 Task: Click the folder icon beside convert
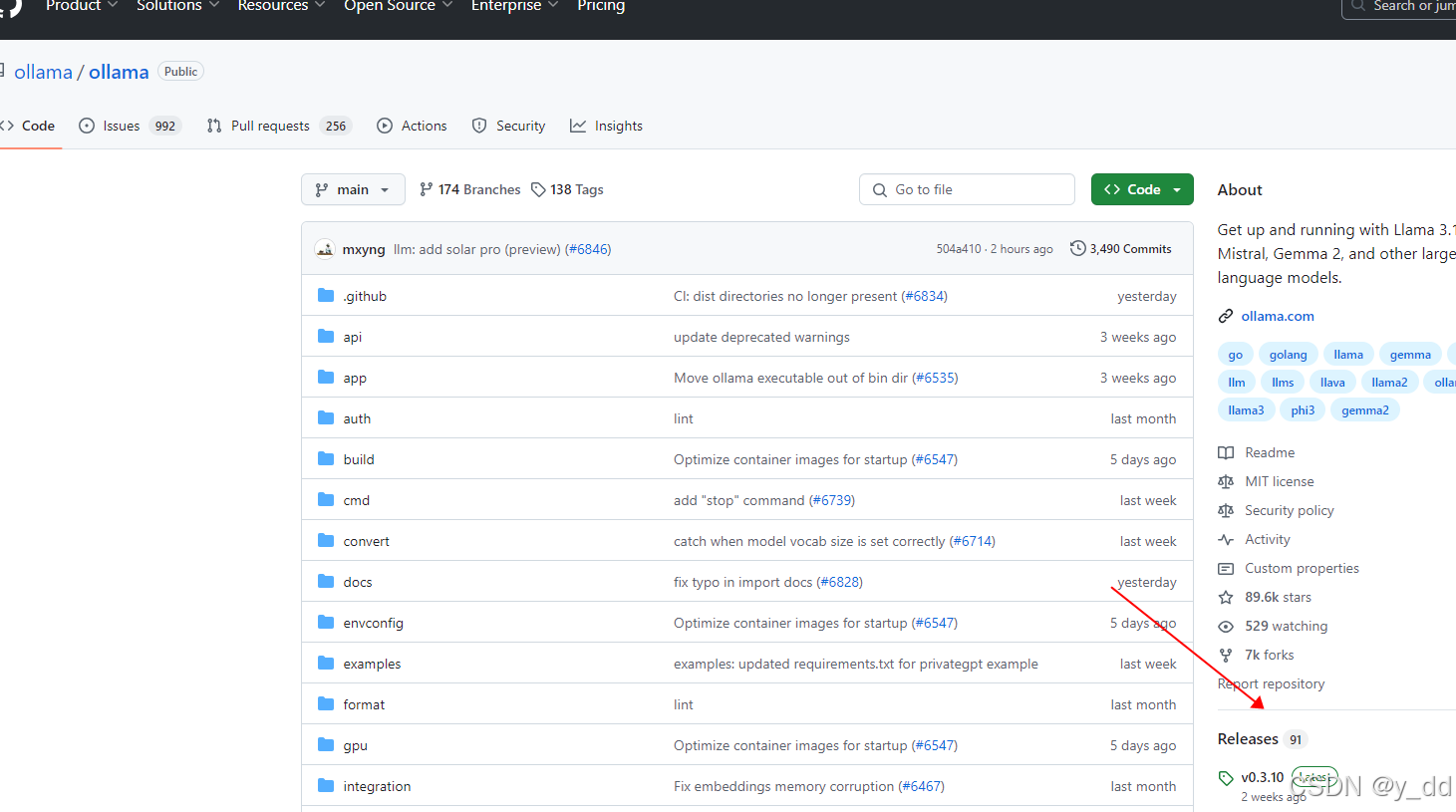point(326,540)
